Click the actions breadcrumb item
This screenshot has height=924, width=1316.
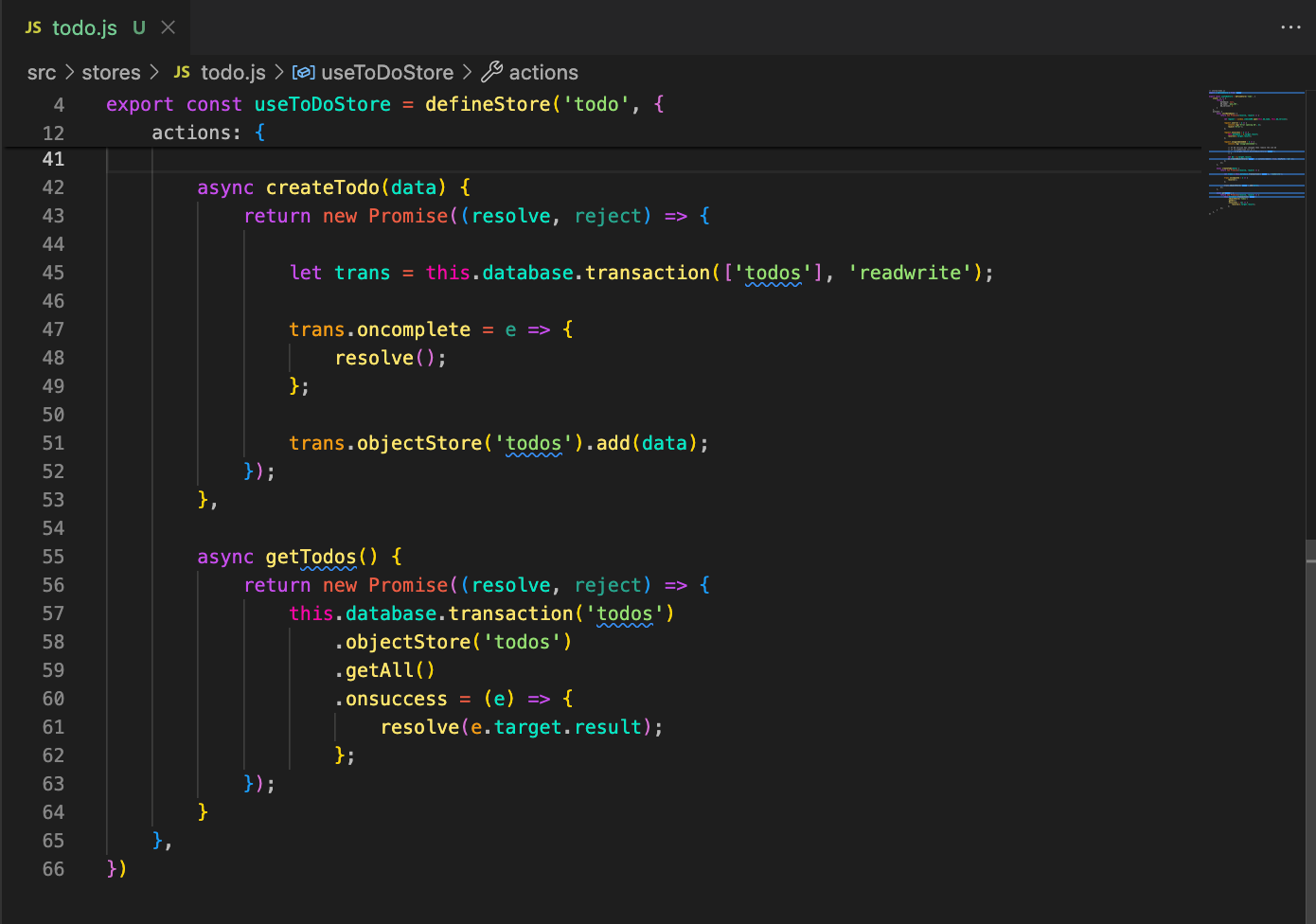[543, 72]
